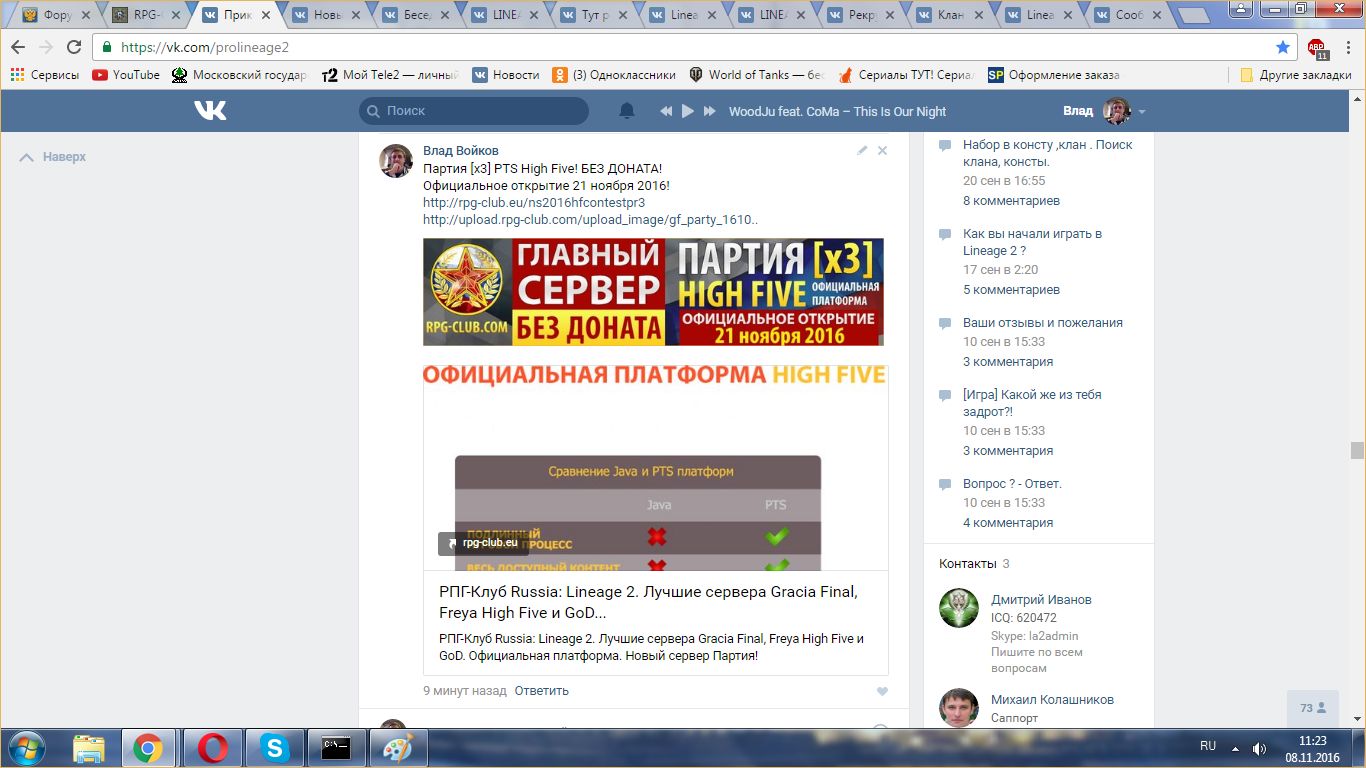Bookmark this page with the star icon

point(1283,47)
